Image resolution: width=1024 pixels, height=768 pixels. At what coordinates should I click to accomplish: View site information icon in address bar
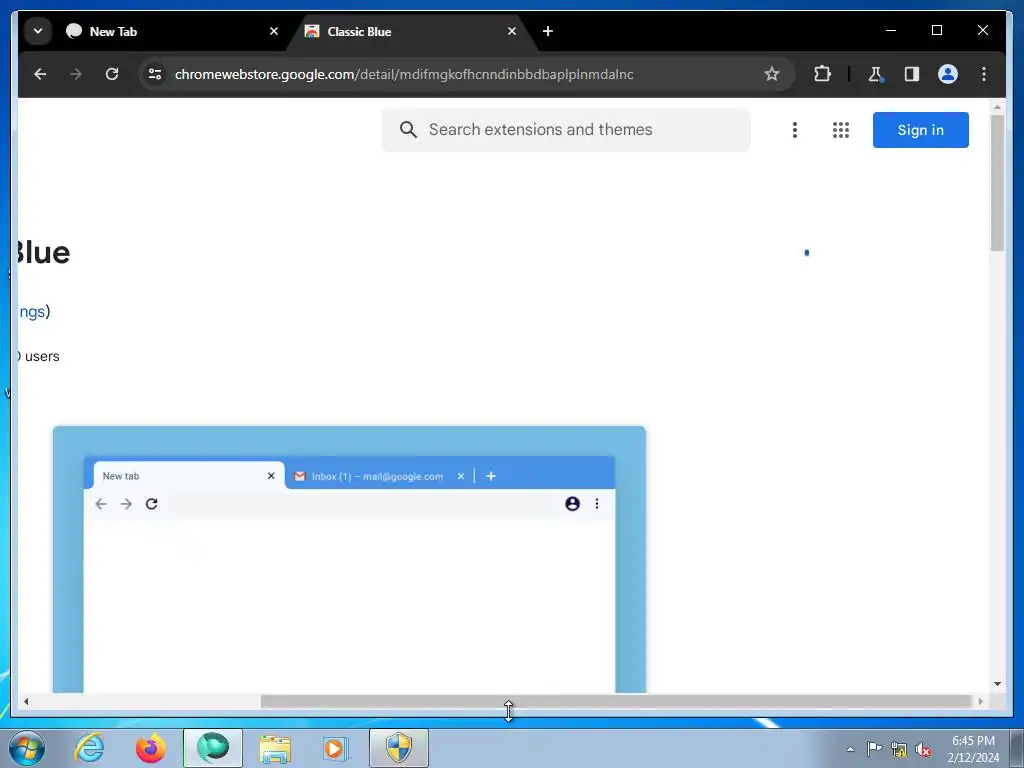point(155,74)
